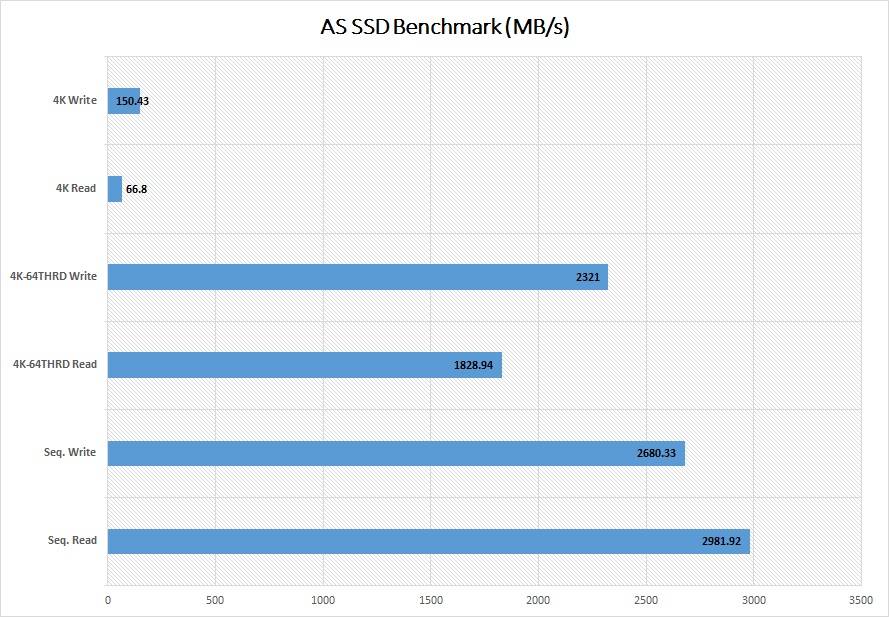Select the 4K Read bar
The height and width of the screenshot is (617, 889).
(x=115, y=189)
